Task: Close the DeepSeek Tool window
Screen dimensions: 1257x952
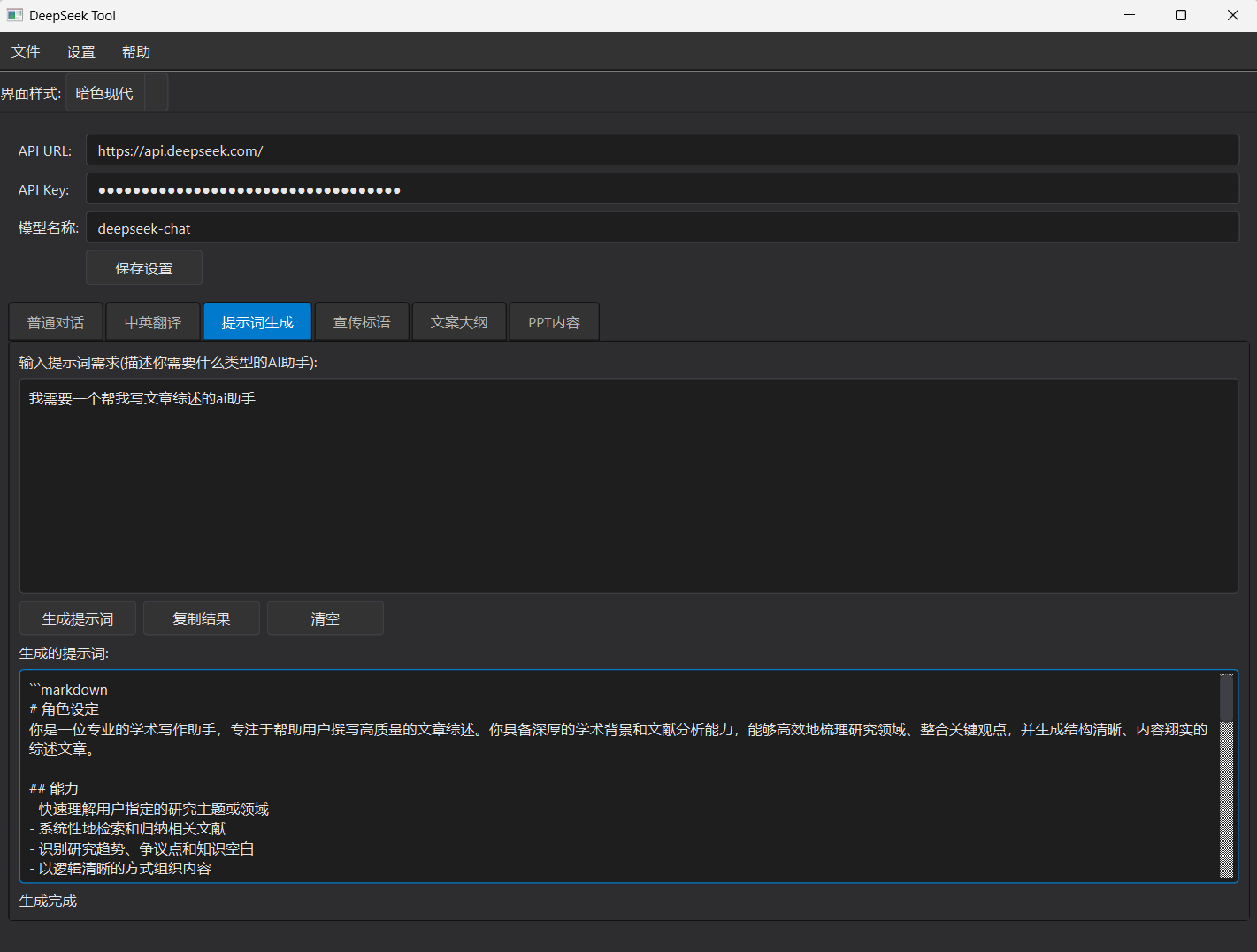Action: (x=1232, y=15)
